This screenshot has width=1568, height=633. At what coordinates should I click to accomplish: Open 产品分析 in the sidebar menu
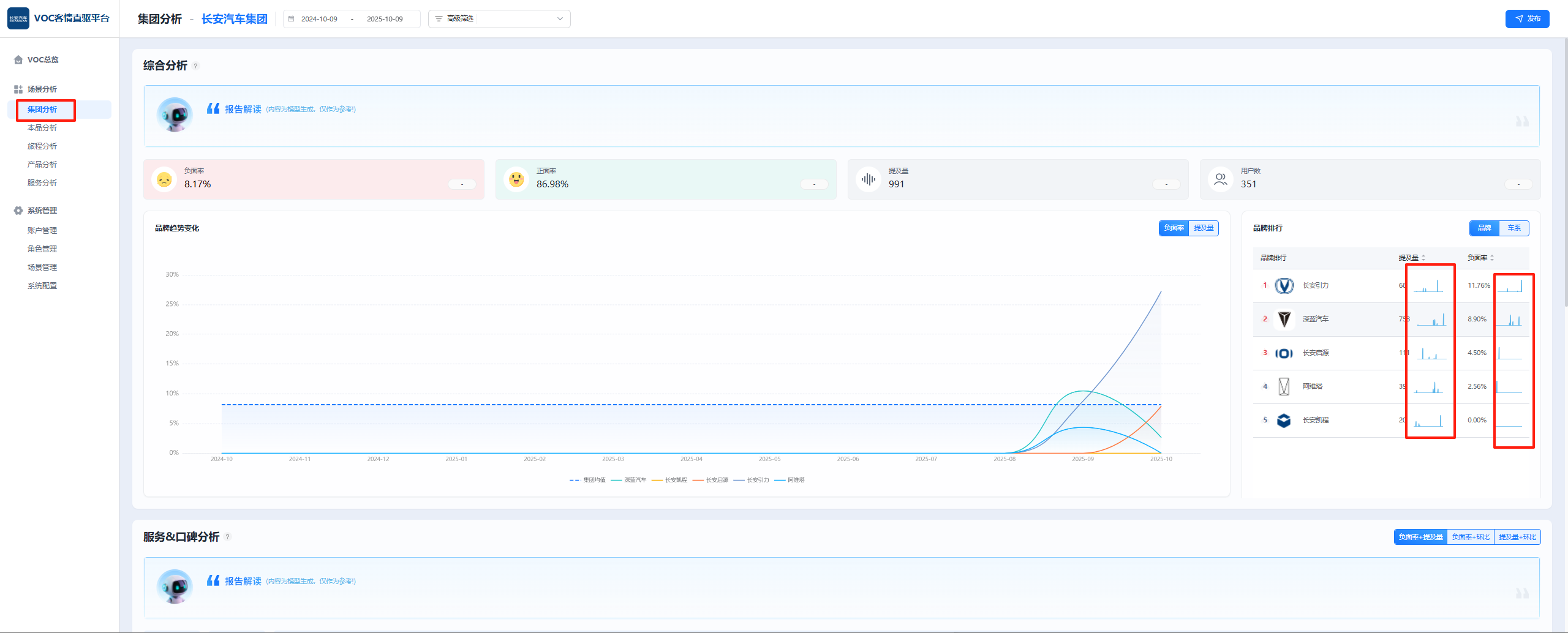(42, 165)
